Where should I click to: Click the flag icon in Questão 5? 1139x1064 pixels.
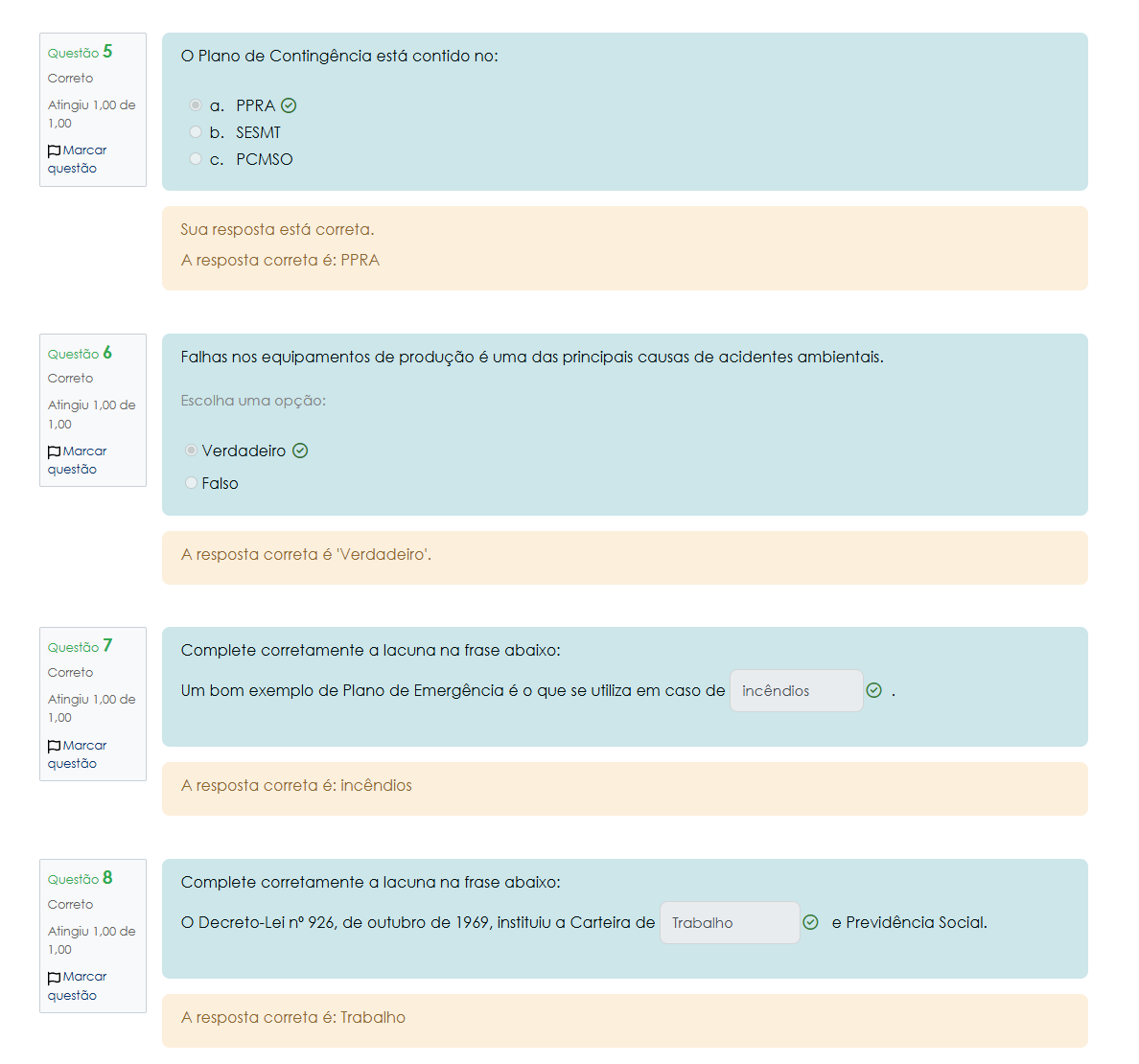click(55, 151)
